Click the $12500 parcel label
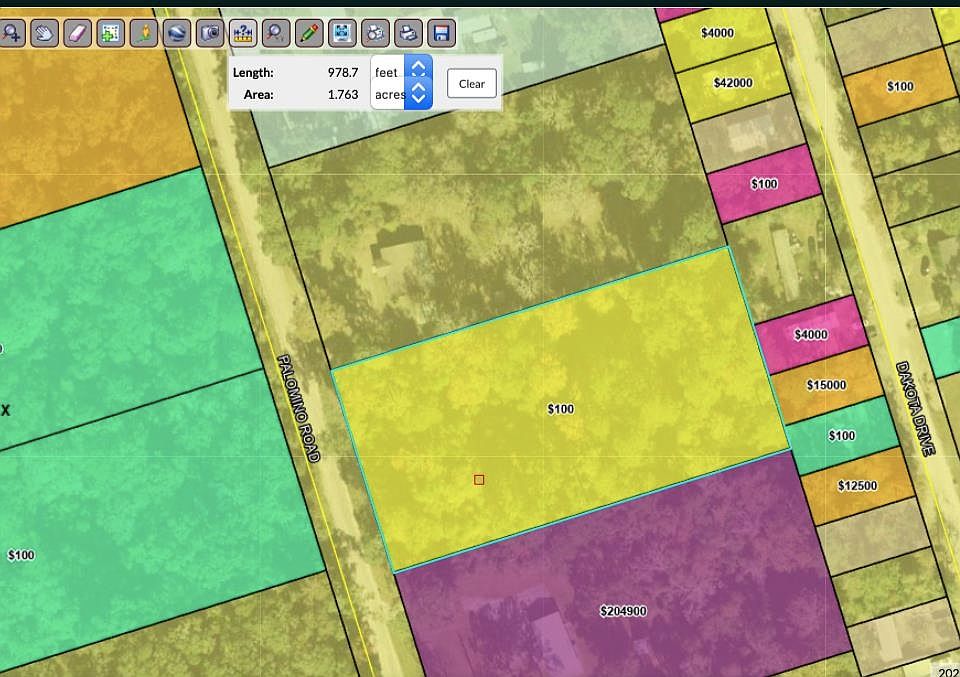 857,485
